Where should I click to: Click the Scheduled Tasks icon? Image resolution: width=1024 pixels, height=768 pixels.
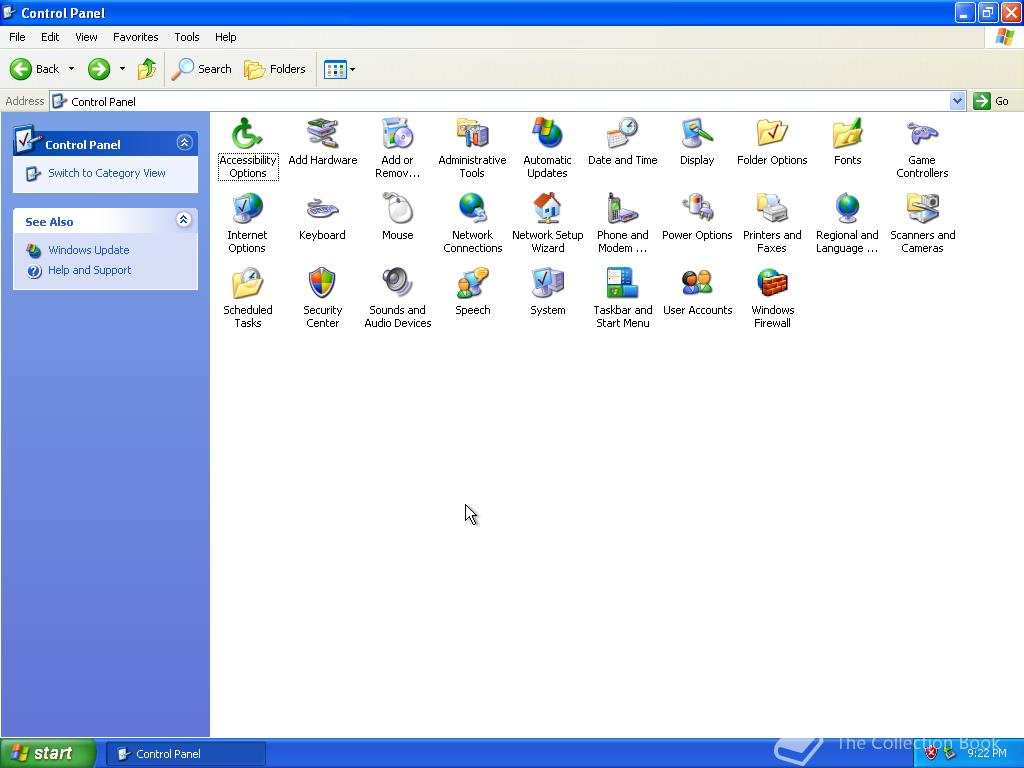pyautogui.click(x=247, y=283)
